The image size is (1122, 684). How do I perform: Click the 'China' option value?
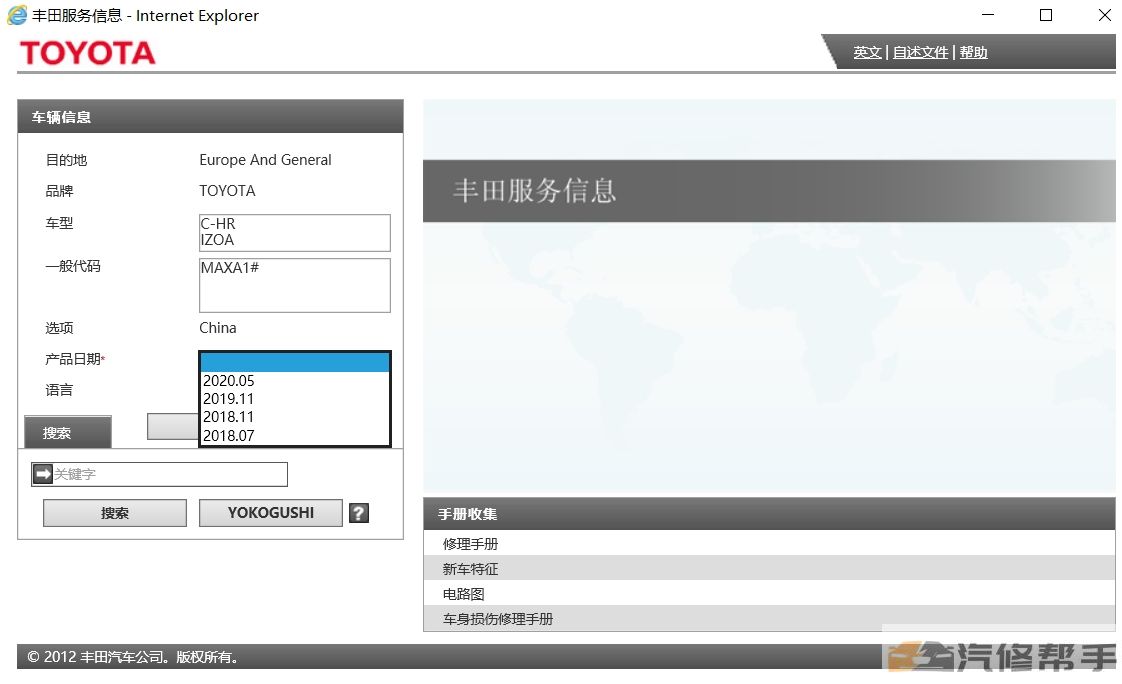pyautogui.click(x=218, y=328)
